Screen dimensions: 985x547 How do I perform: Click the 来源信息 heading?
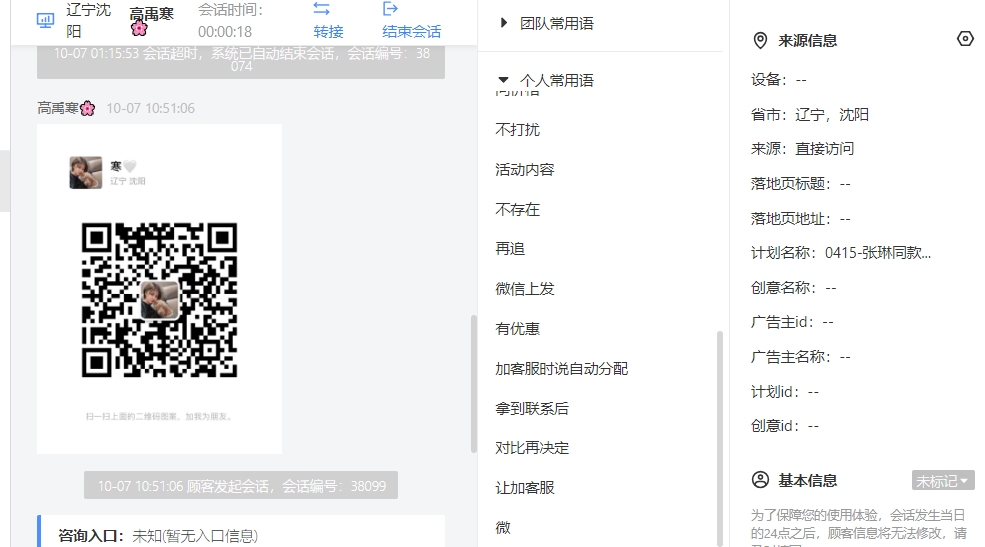[807, 41]
